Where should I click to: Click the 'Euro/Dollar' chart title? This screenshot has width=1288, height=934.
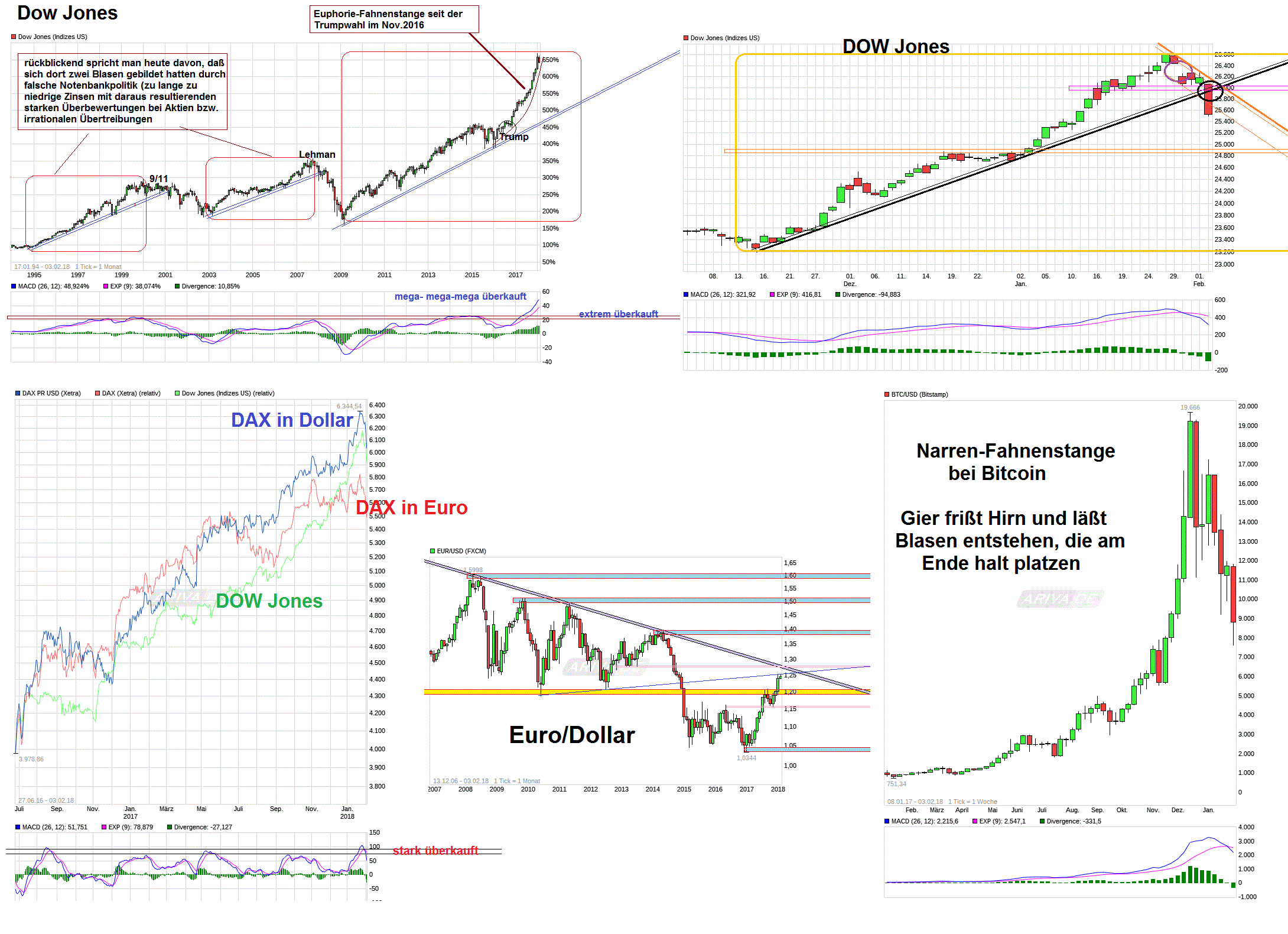[572, 735]
